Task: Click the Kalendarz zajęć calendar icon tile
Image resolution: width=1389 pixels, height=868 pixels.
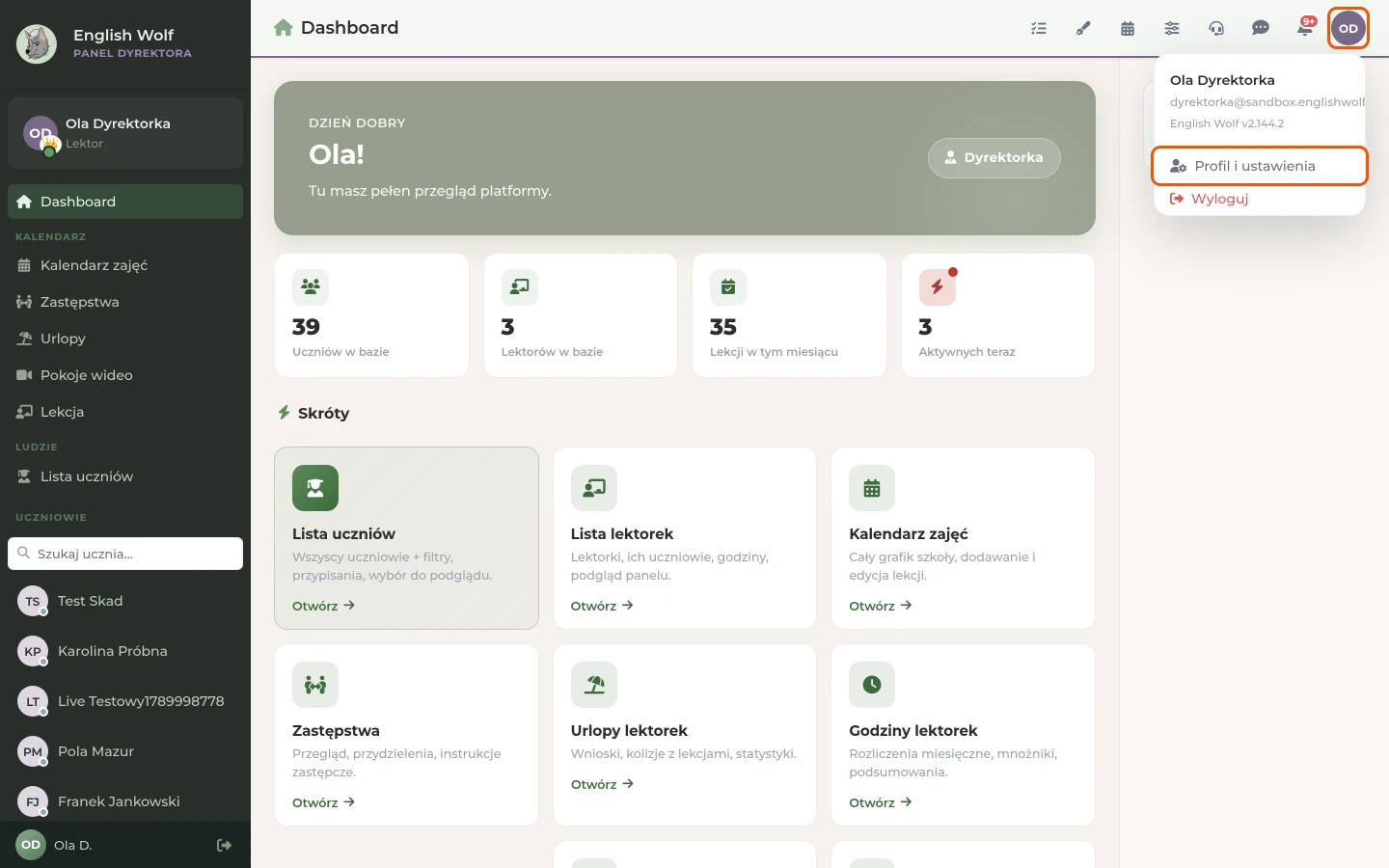Action: point(872,488)
